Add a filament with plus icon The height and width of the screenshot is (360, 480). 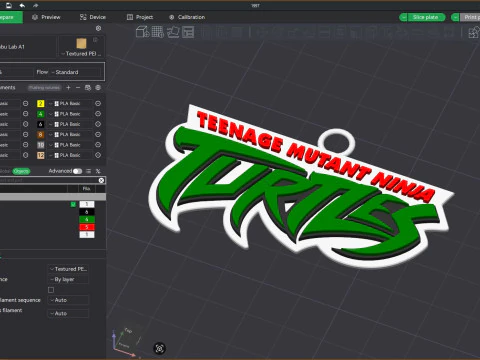pyautogui.click(x=68, y=87)
